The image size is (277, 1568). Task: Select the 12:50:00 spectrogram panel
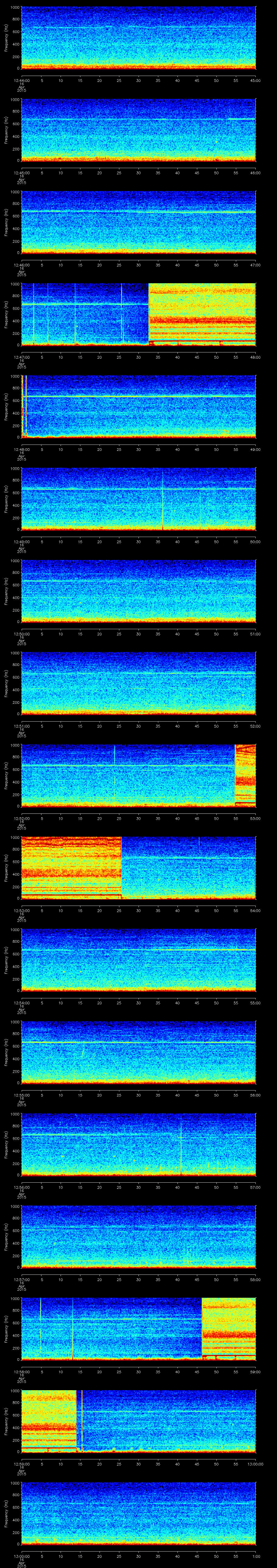(x=138, y=590)
